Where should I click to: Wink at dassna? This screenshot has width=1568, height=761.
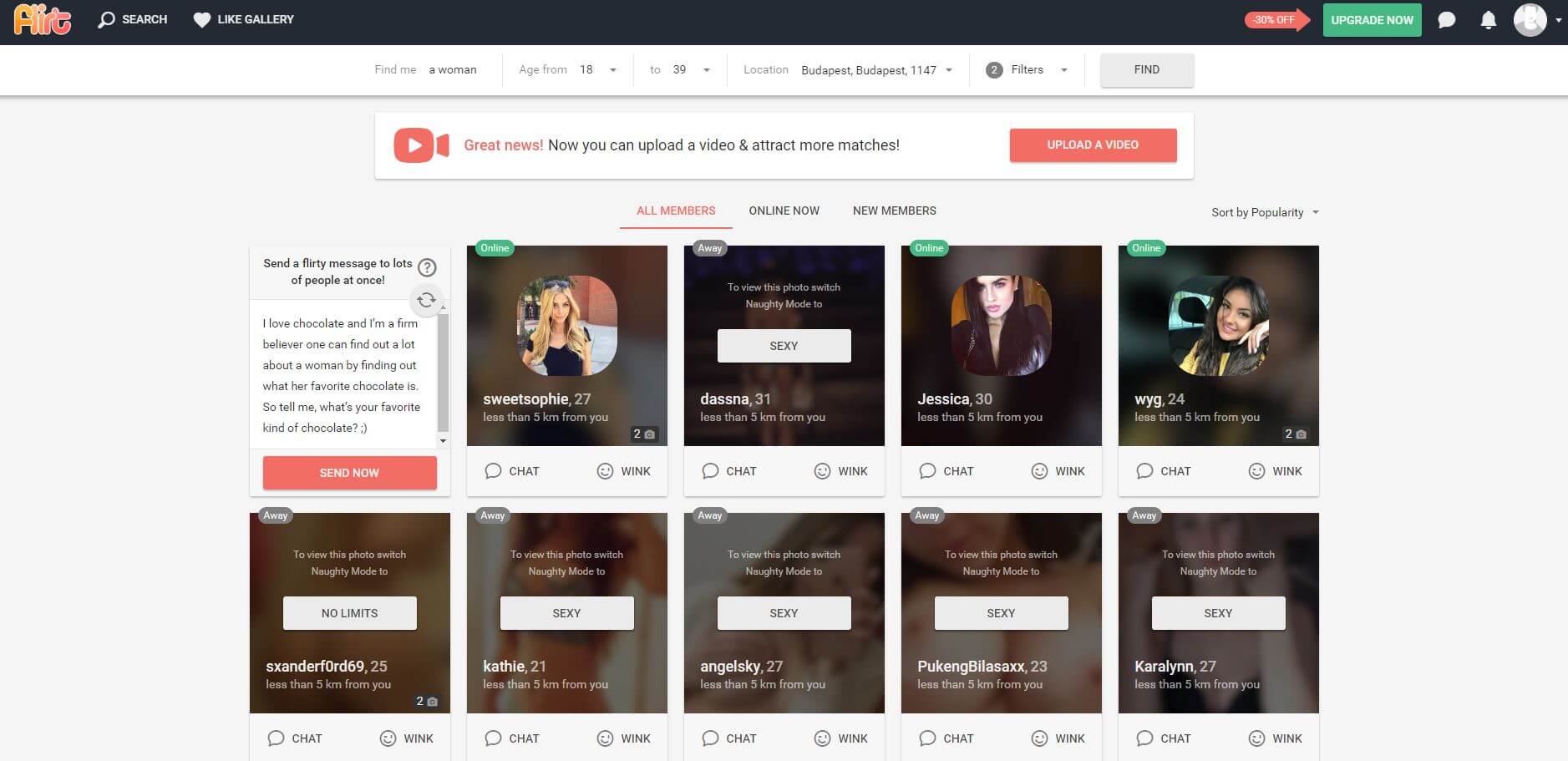[x=840, y=471]
